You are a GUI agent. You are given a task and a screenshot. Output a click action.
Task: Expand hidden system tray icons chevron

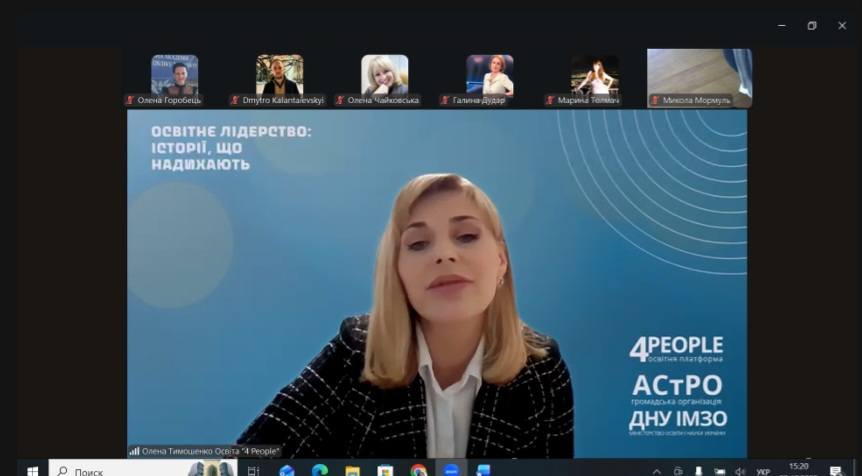pos(657,471)
